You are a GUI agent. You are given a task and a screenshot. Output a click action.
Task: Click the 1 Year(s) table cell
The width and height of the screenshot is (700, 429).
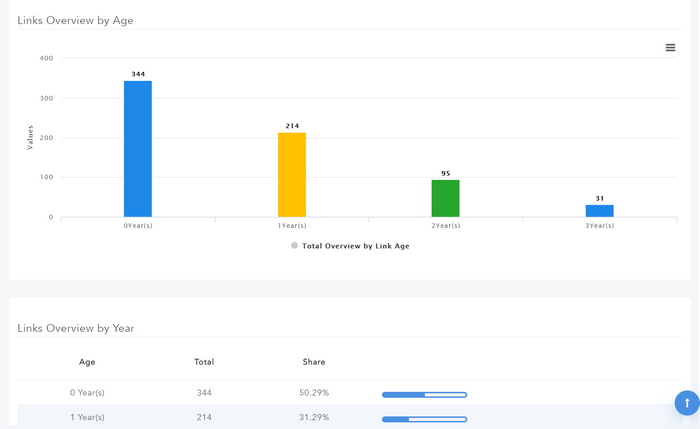pos(87,417)
